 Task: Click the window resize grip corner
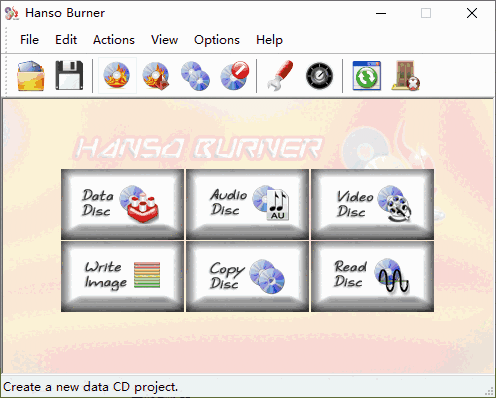[489, 391]
